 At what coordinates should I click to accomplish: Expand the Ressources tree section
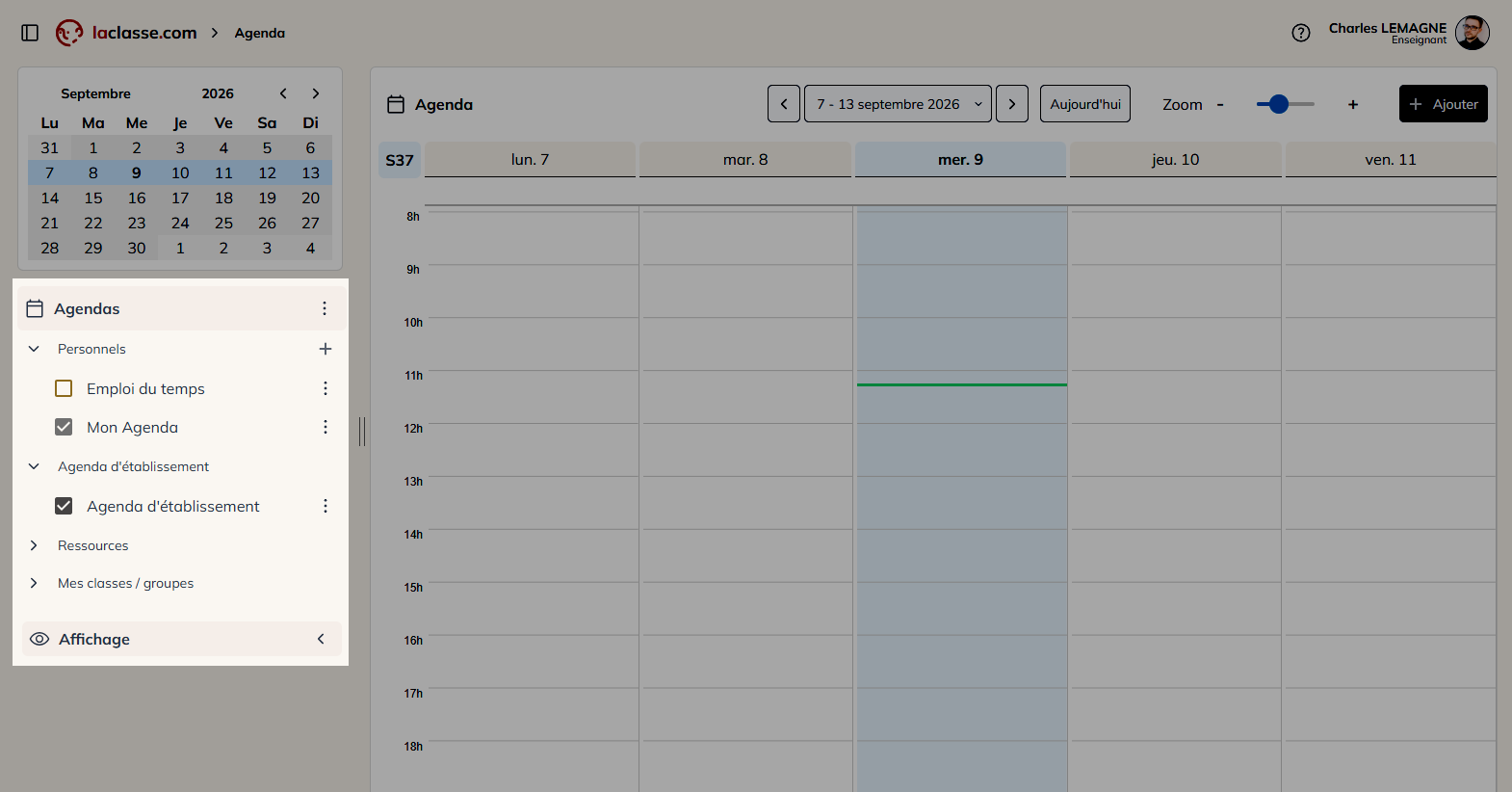tap(34, 545)
